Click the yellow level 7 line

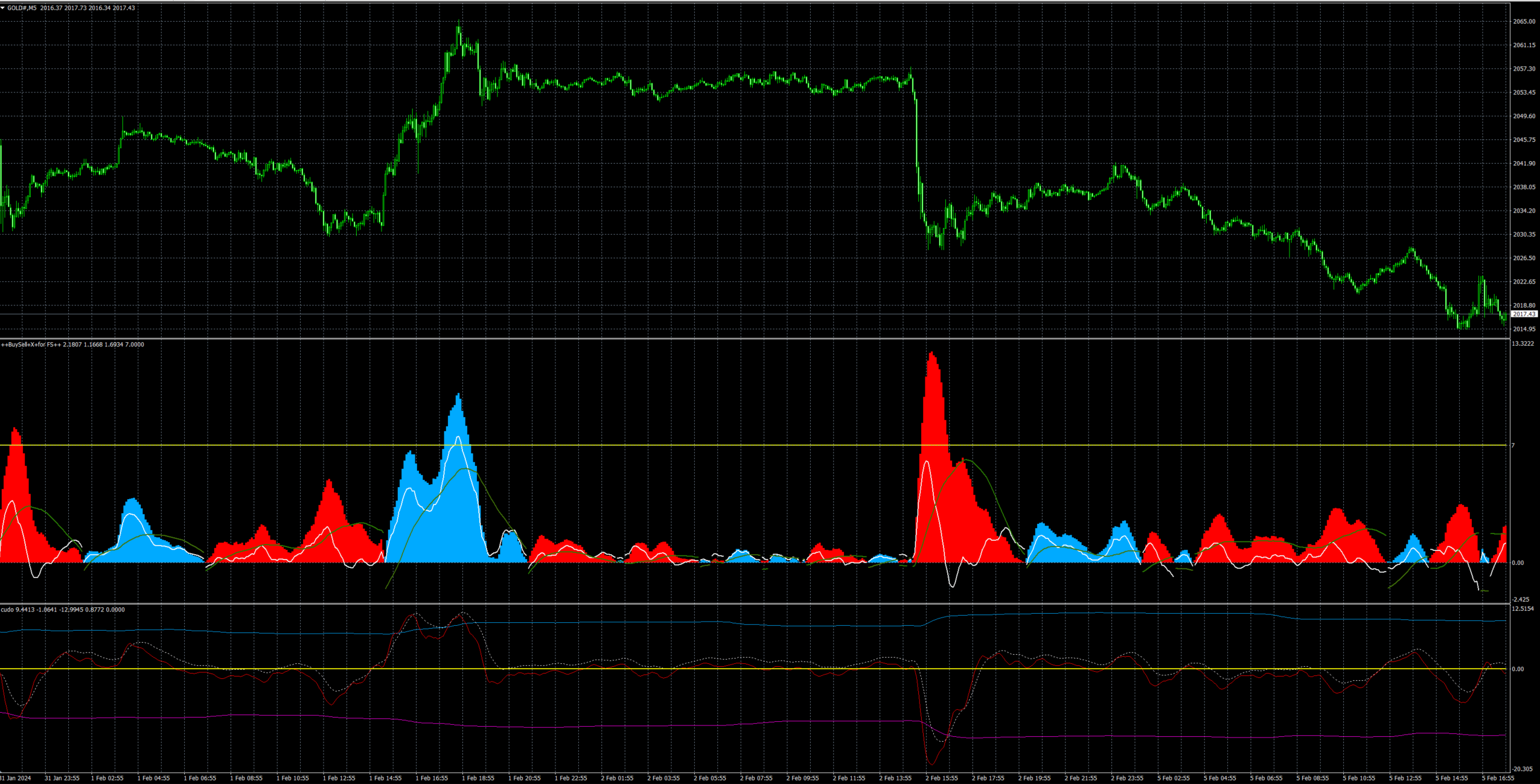[724, 445]
